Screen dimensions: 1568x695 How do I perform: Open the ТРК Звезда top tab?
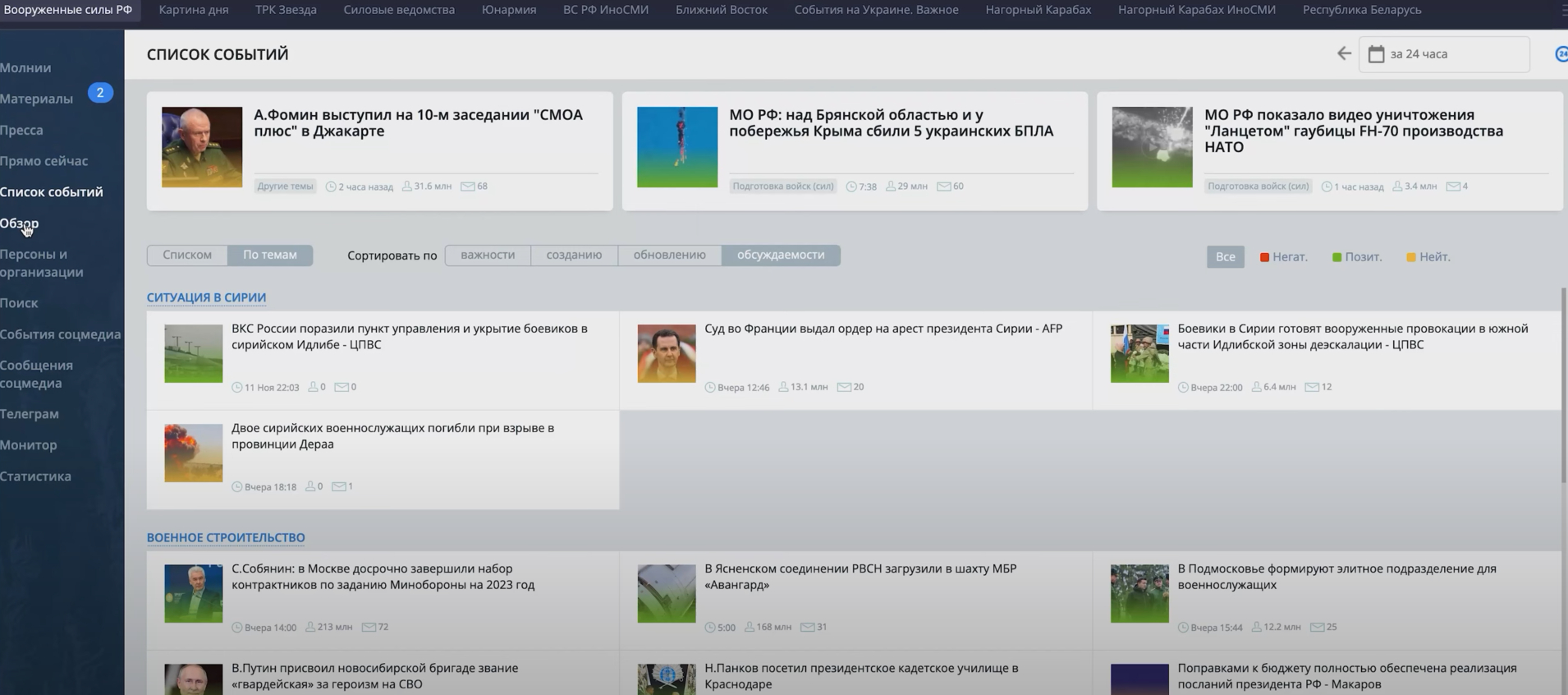[x=286, y=10]
